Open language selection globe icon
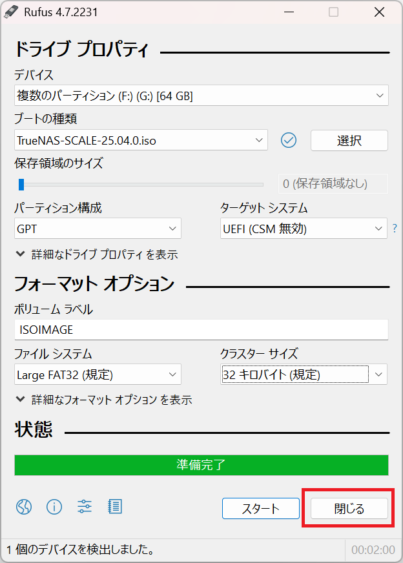Viewport: 403px width, 563px height. 24,507
